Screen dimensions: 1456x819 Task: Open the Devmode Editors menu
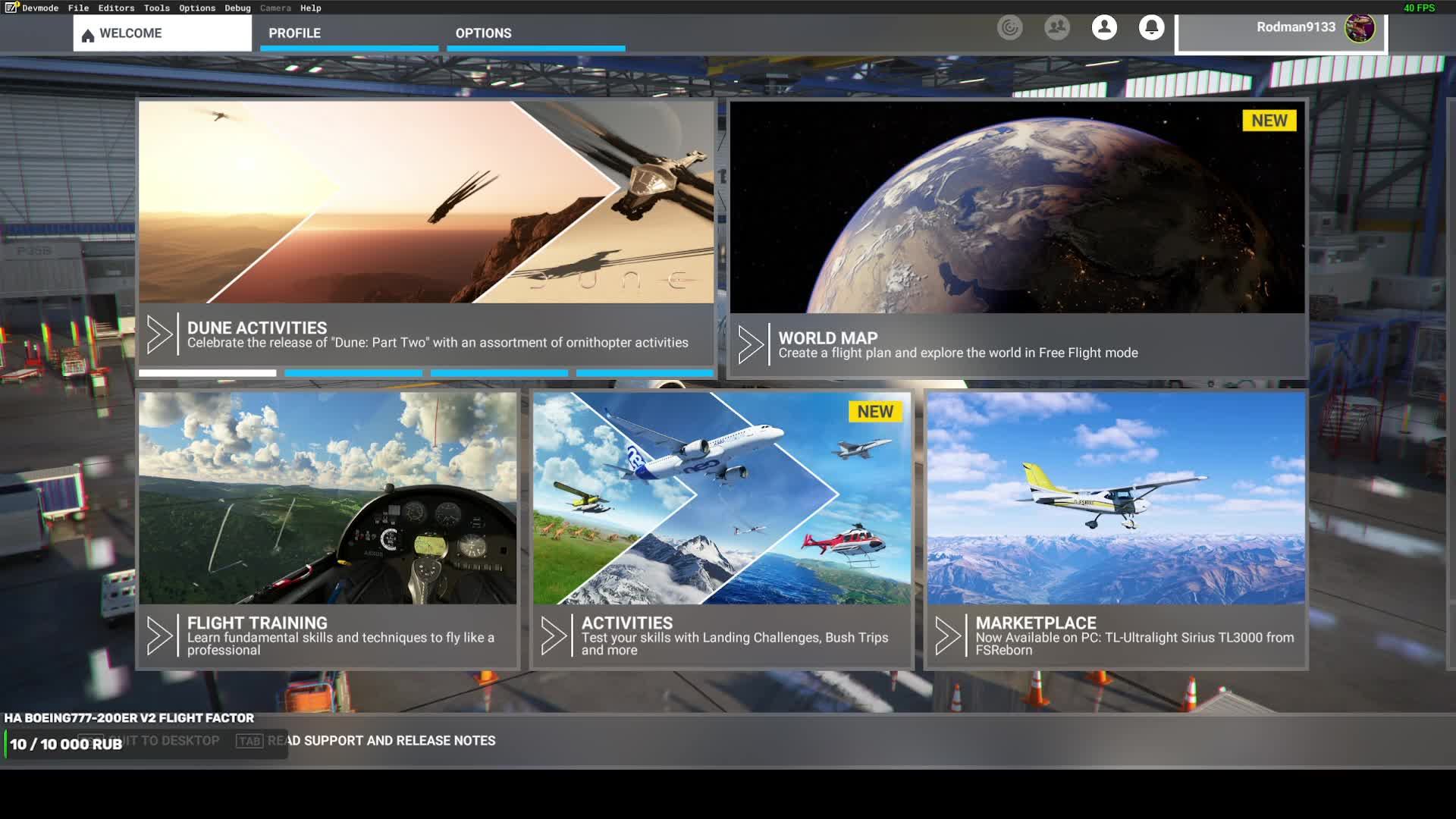[116, 8]
